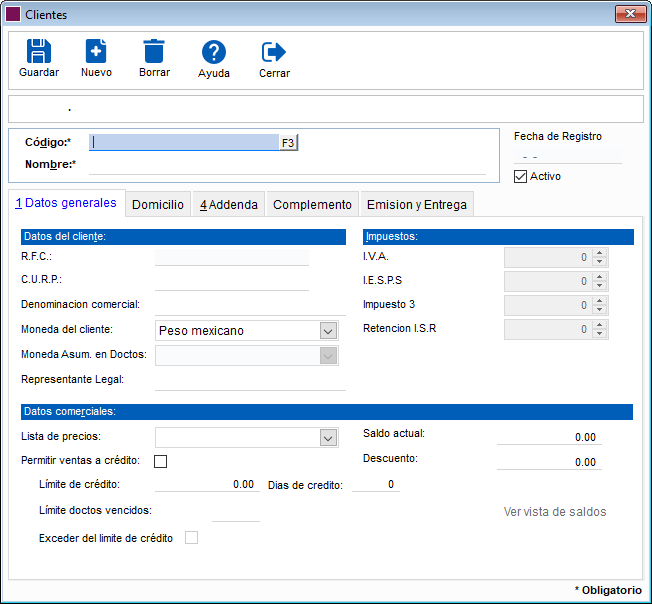Screen dimensions: 652x604
Task: Open the Lista de precios dropdown
Action: [x=327, y=437]
